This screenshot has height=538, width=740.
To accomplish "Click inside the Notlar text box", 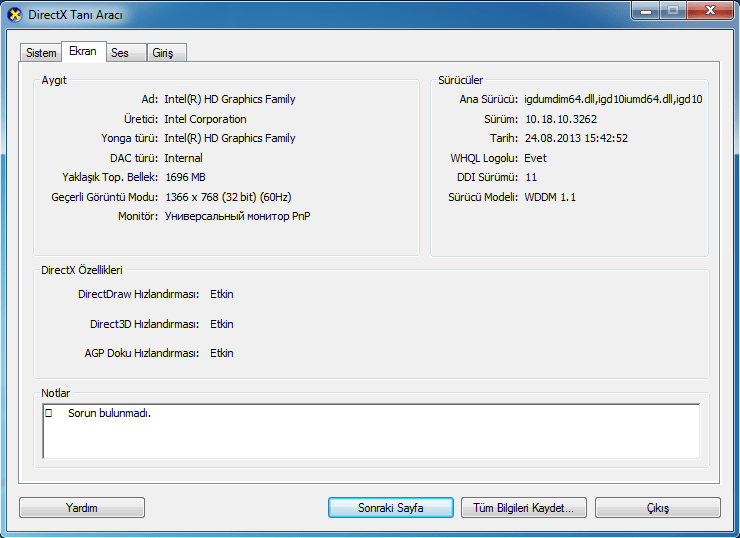I will coord(371,431).
